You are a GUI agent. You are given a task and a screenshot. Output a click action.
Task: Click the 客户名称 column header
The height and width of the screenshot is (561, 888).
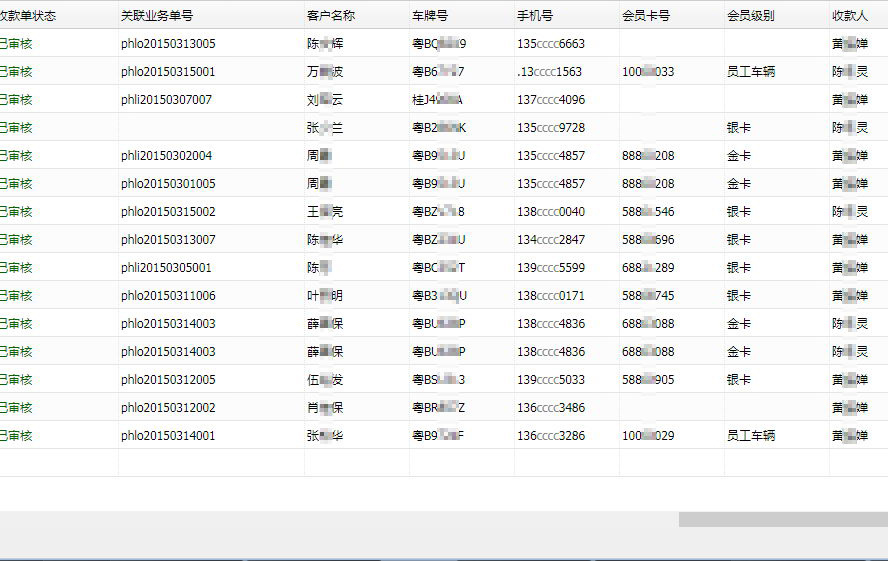pyautogui.click(x=330, y=16)
